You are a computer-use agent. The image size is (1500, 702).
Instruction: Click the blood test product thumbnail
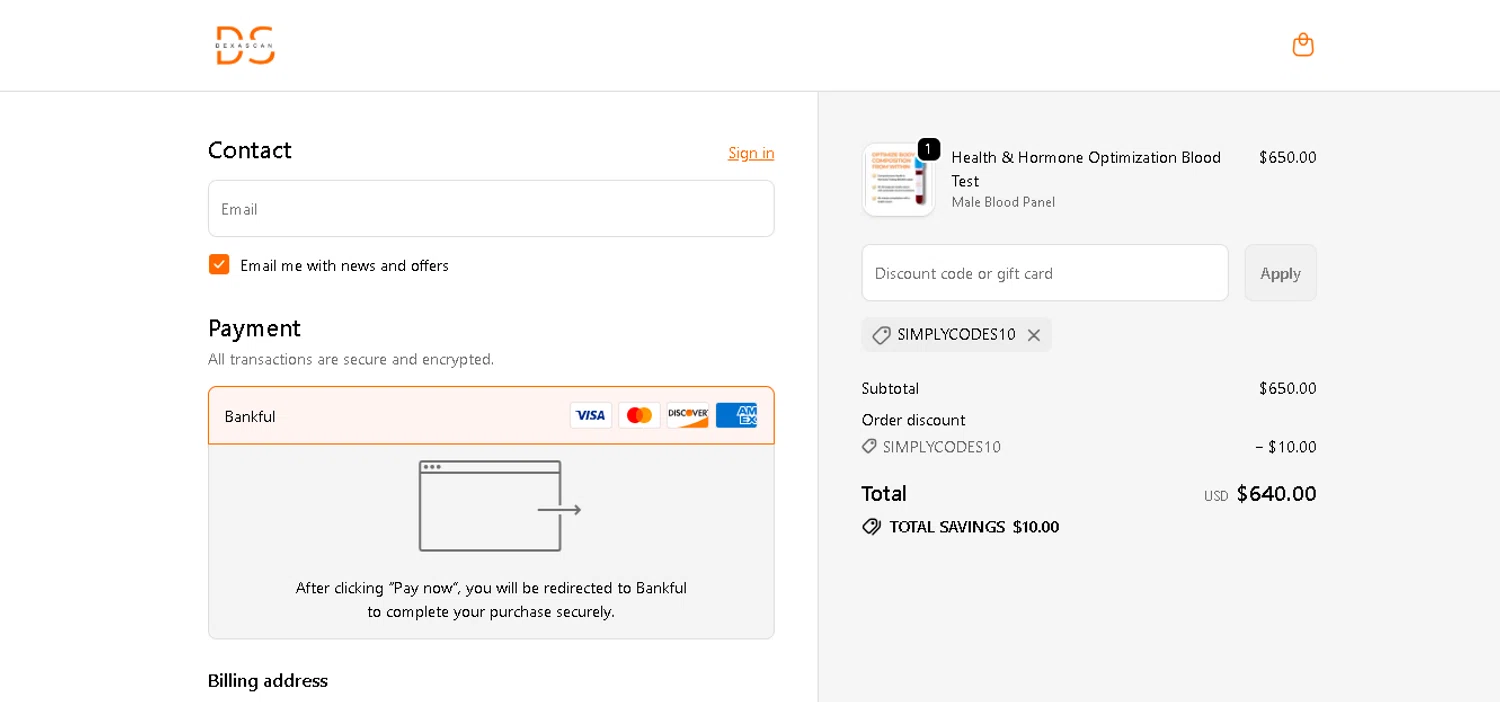[897, 181]
